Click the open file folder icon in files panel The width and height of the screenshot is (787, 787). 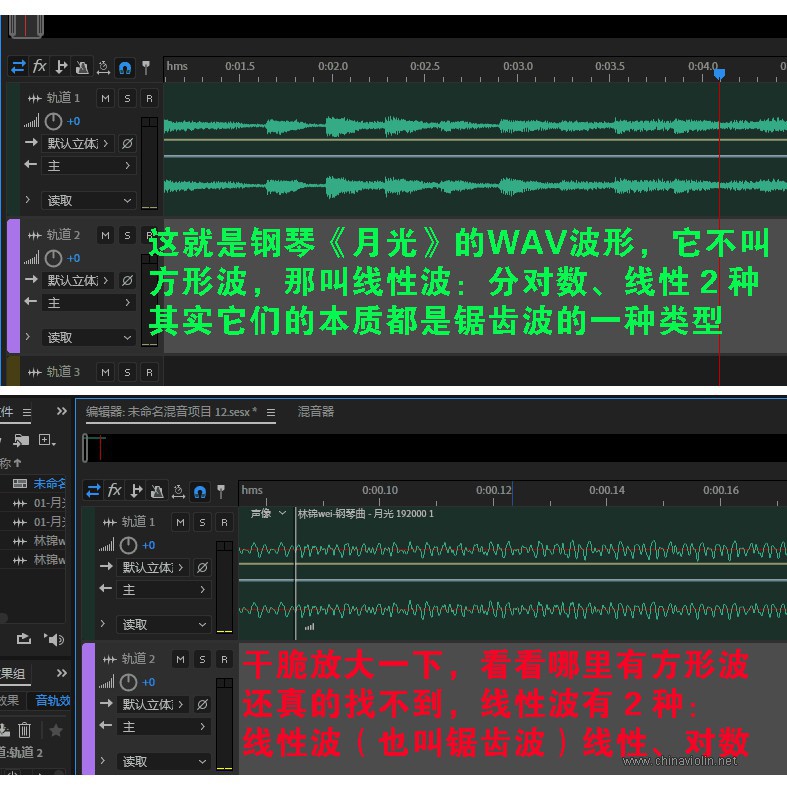(21, 440)
